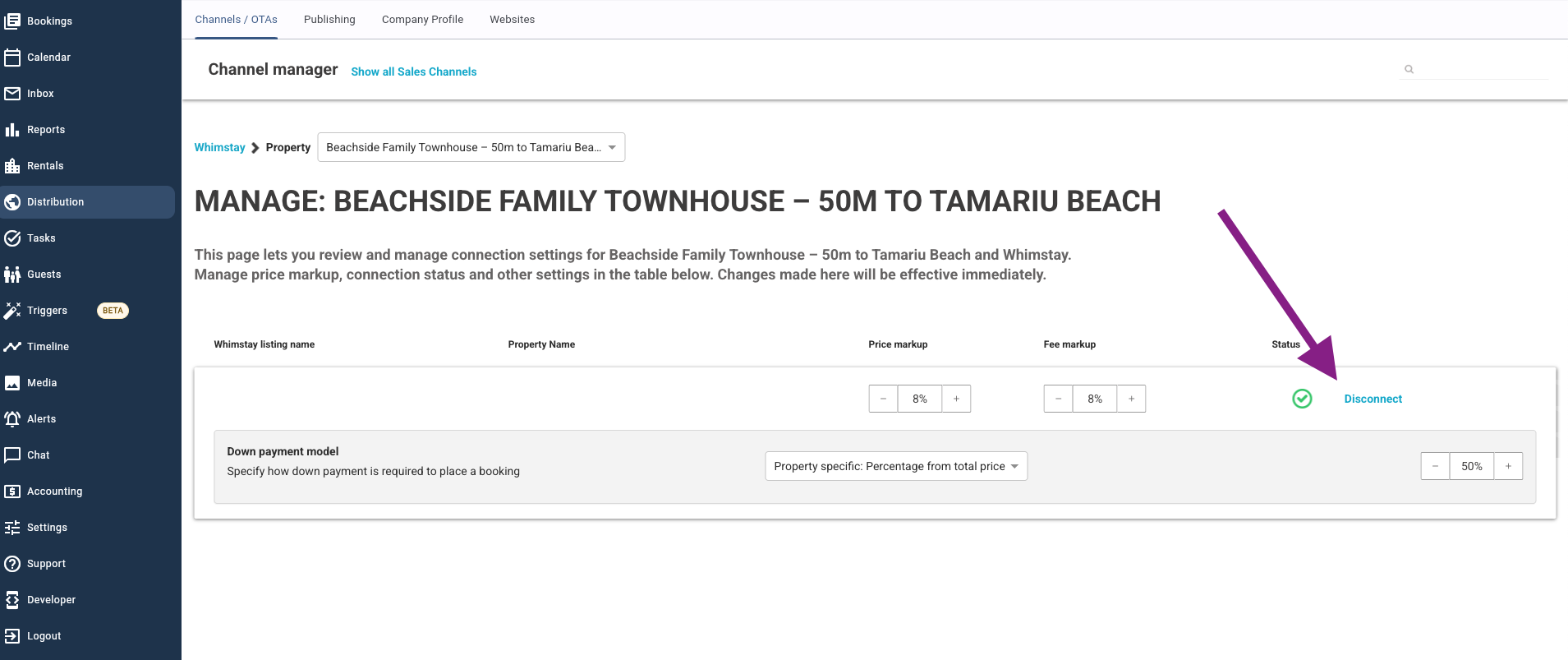Decrease the Fee markup percentage
The height and width of the screenshot is (660, 1568).
[x=1058, y=399]
